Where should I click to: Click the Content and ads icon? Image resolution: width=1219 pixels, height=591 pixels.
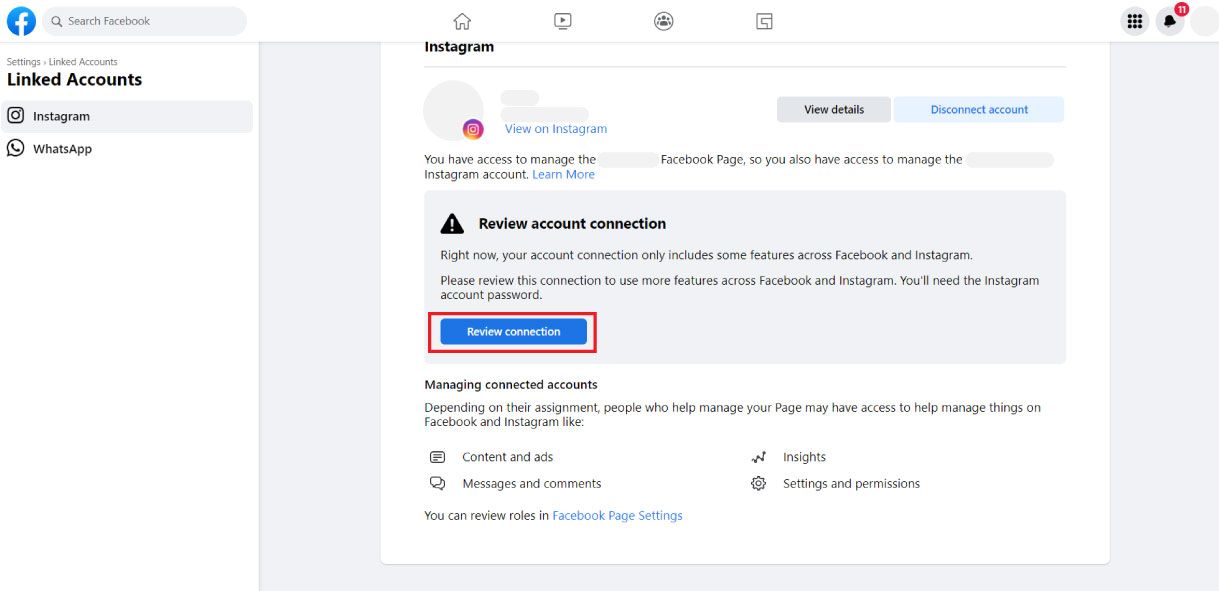click(x=437, y=457)
